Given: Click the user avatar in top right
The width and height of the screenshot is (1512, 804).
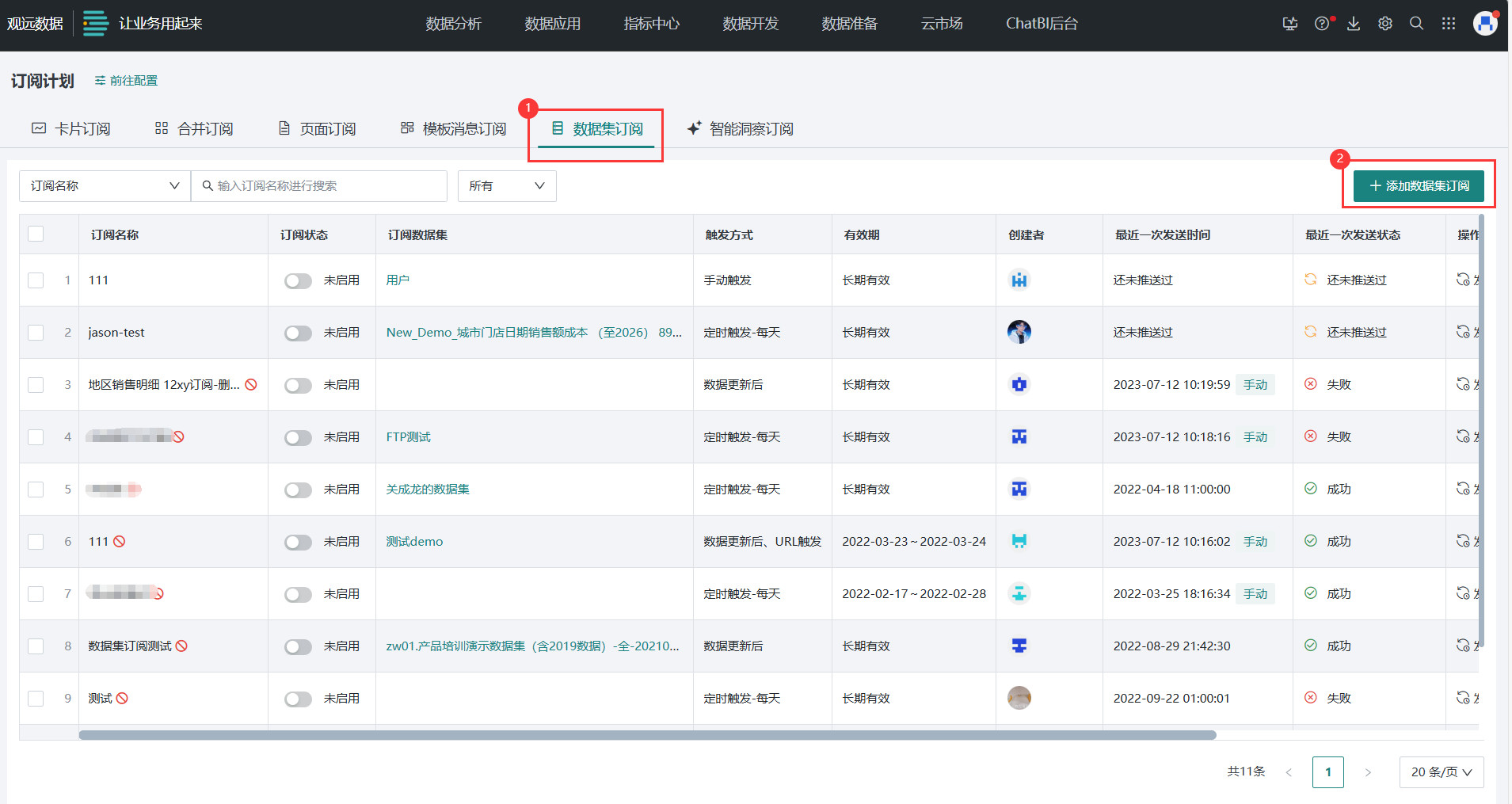Looking at the screenshot, I should (x=1485, y=23).
